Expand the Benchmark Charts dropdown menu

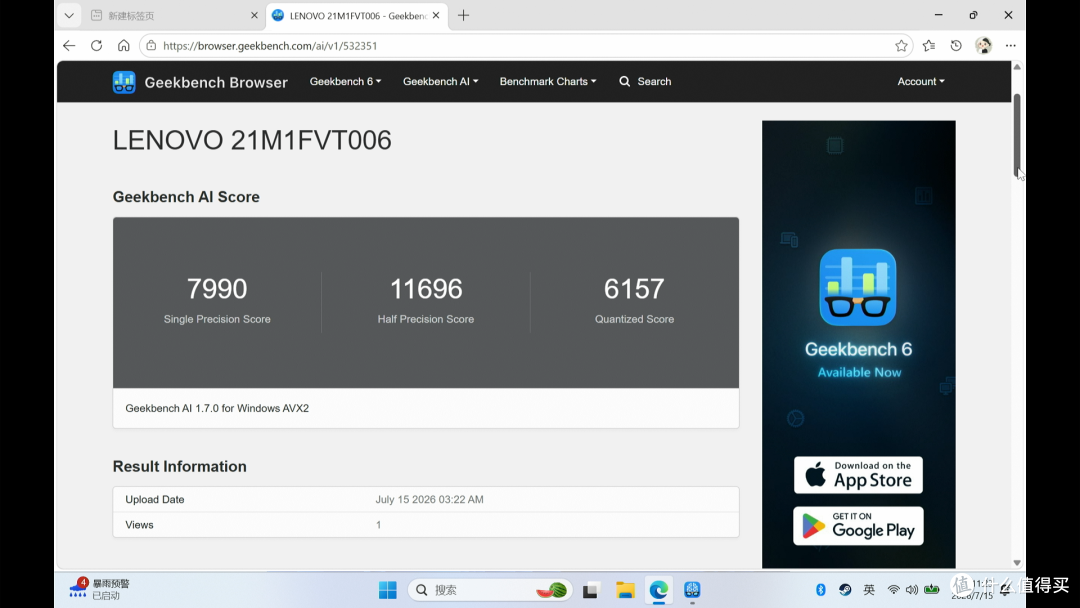pos(548,81)
